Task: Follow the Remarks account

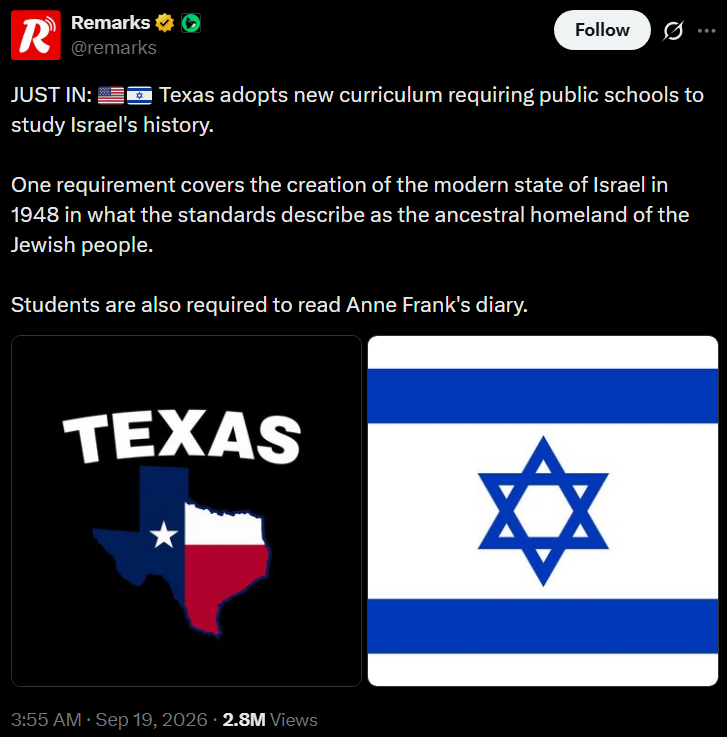Action: click(602, 30)
